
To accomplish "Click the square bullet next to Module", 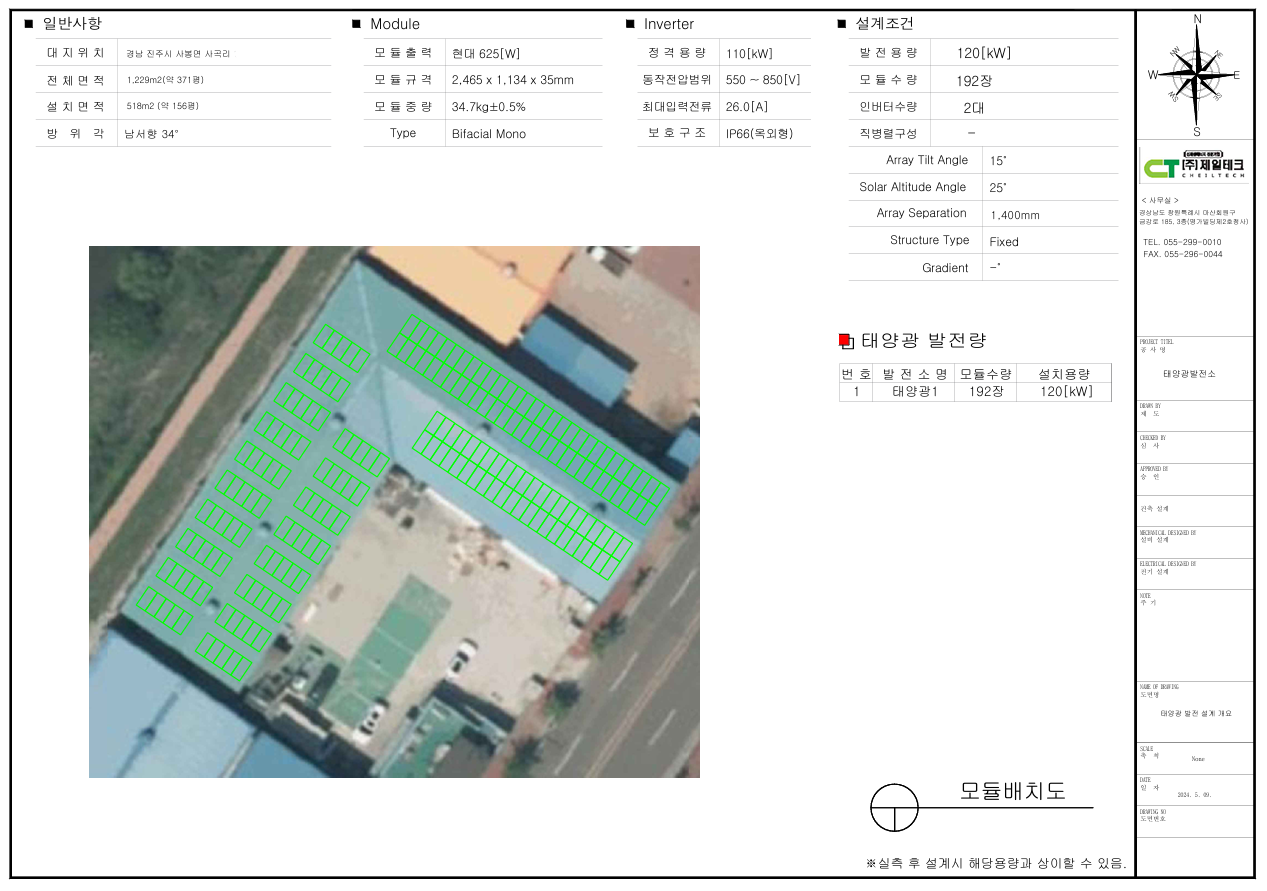I will (356, 23).
